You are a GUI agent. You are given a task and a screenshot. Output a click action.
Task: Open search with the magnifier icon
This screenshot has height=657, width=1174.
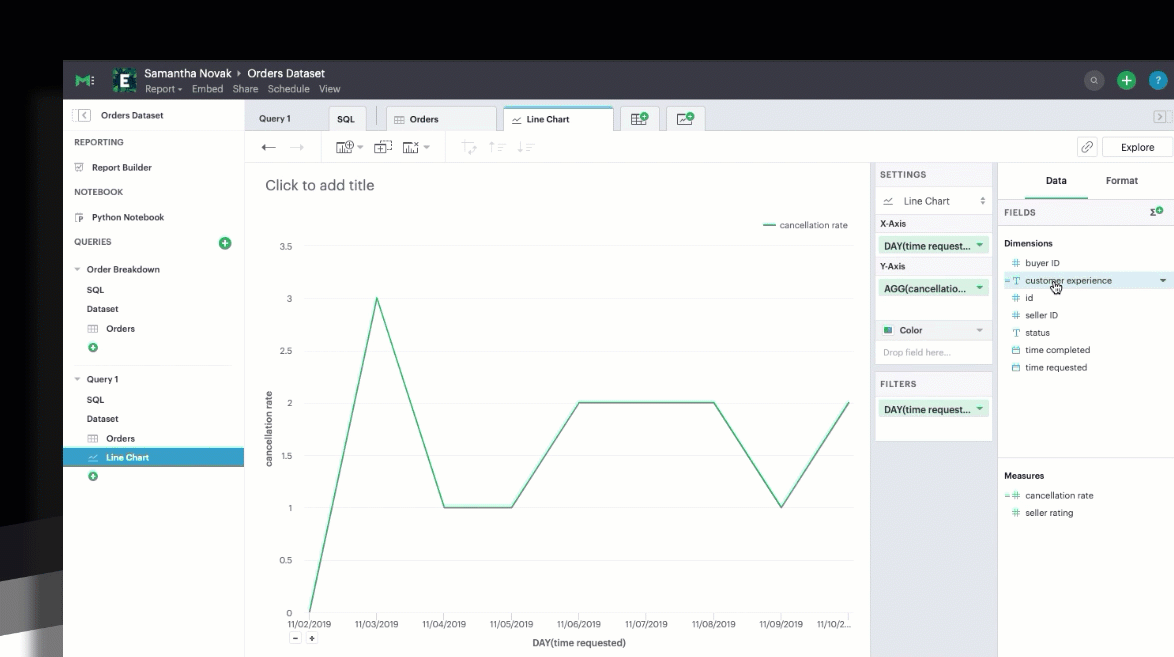1094,80
